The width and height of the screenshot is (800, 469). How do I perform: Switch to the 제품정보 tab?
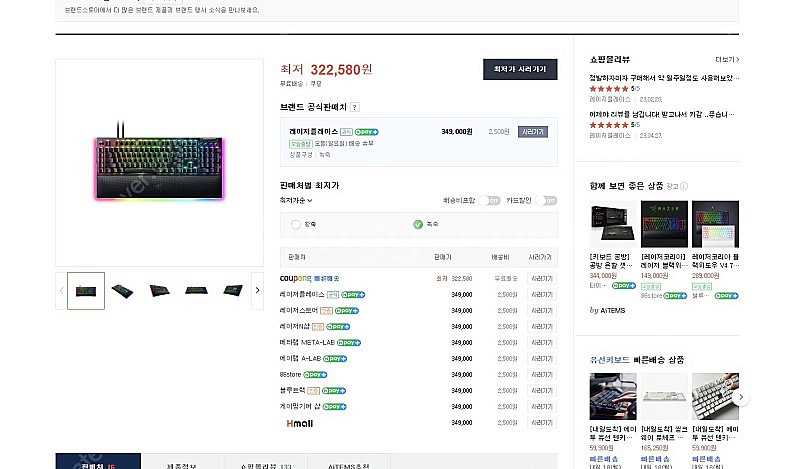(x=182, y=462)
